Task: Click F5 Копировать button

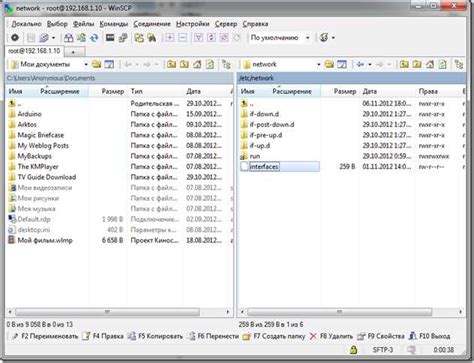Action: pos(156,336)
